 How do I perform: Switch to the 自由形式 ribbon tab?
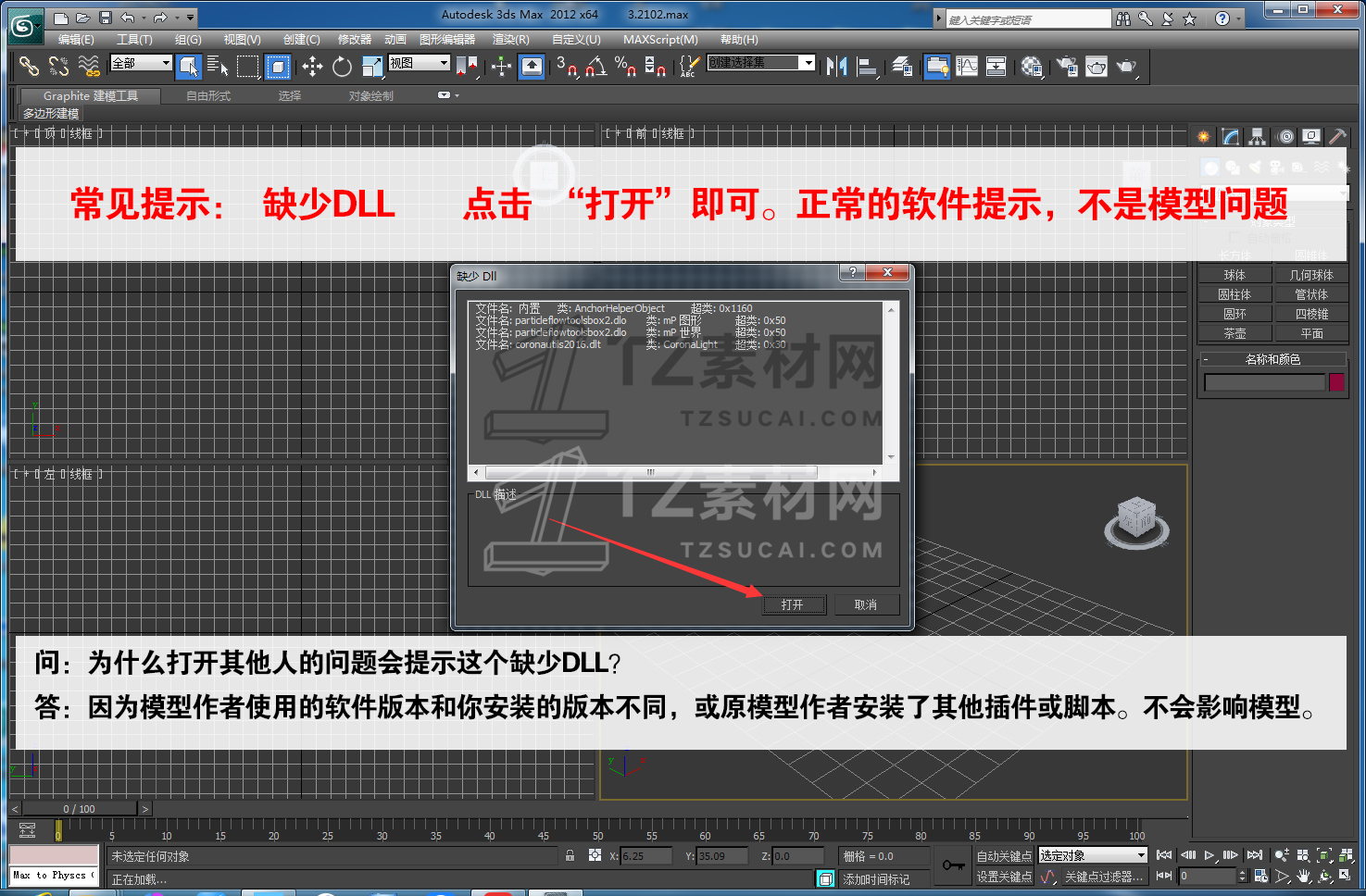(x=208, y=96)
